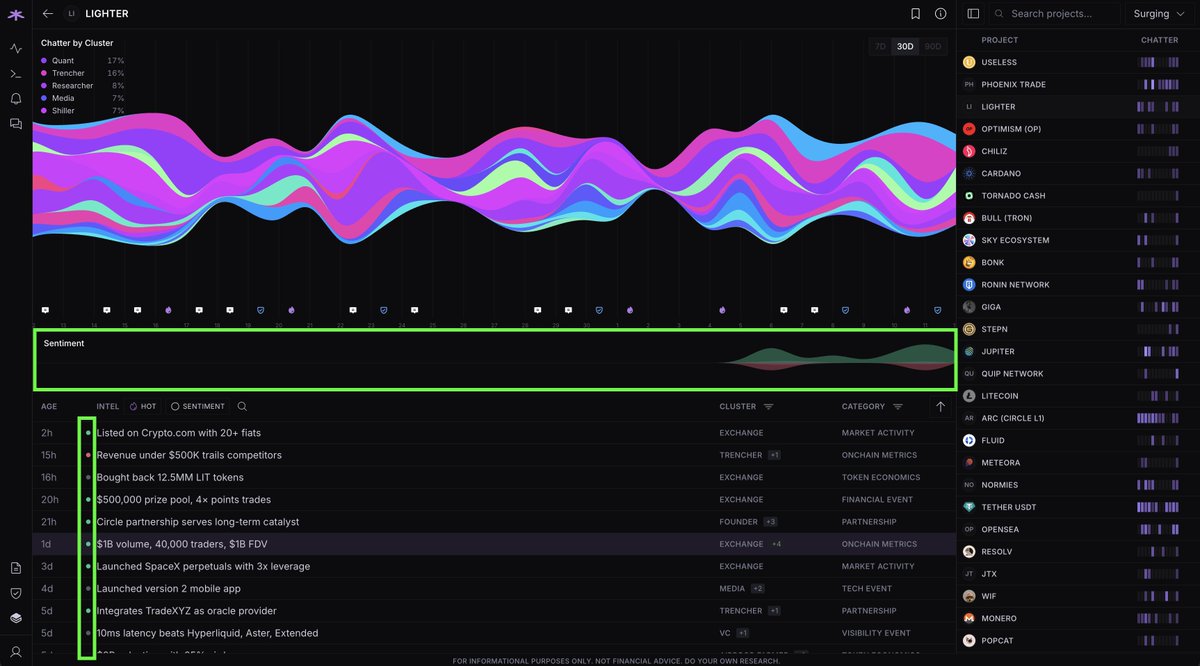1200x666 pixels.
Task: Open the CATEGORY column filter
Action: coord(898,407)
